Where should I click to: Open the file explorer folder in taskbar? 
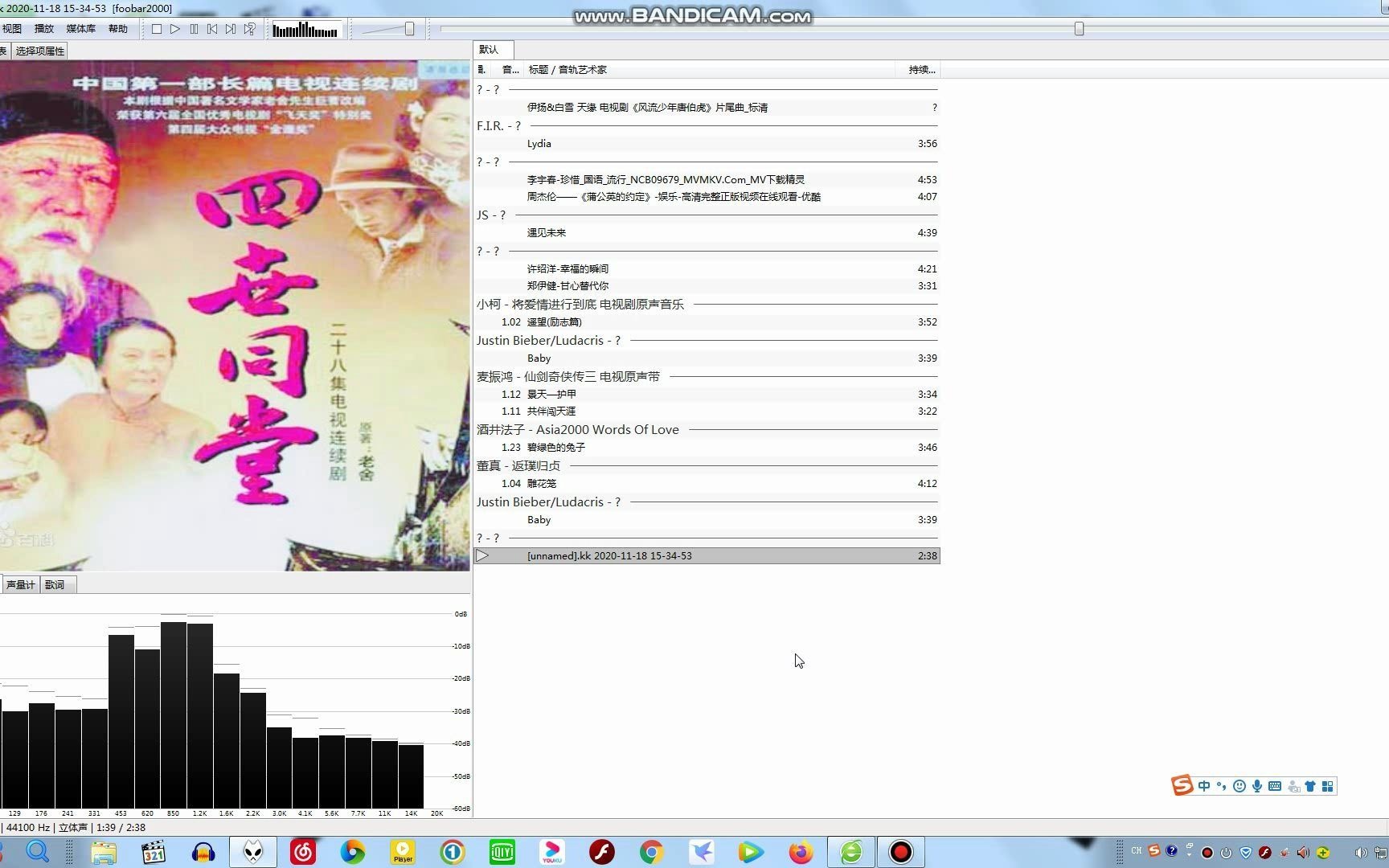tap(104, 852)
